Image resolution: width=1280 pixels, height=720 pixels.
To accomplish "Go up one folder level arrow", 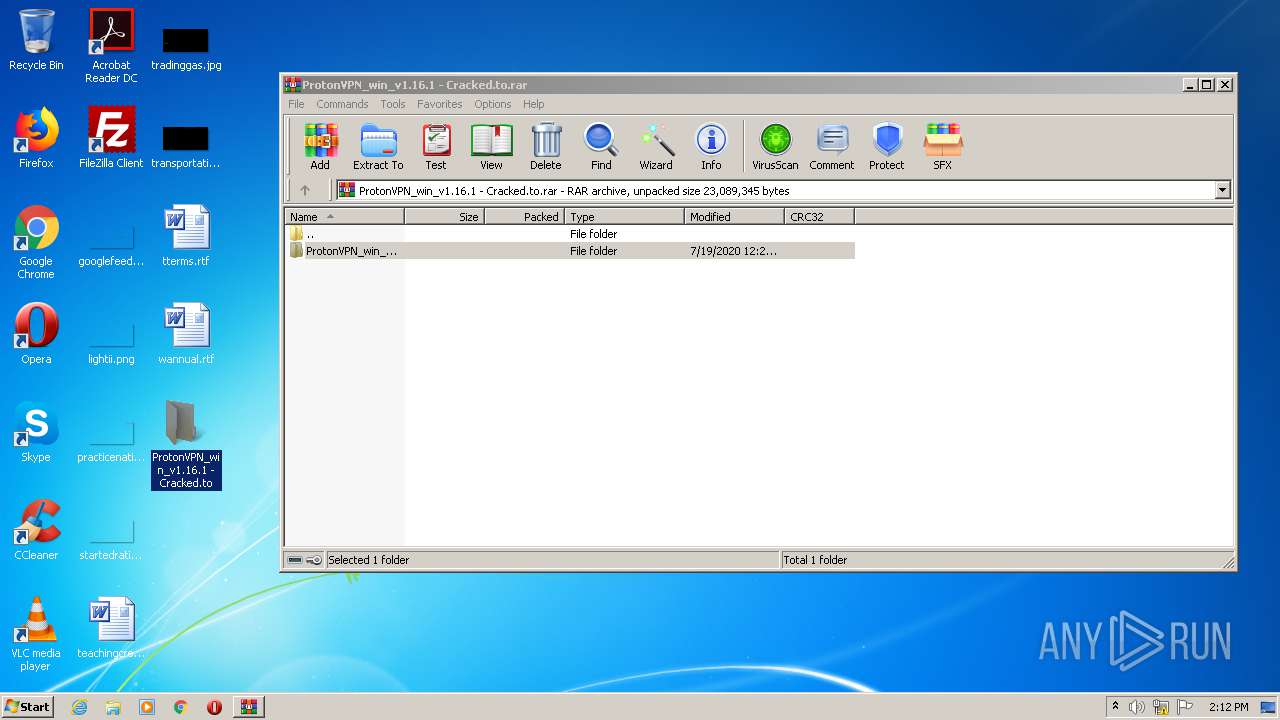I will (x=305, y=190).
